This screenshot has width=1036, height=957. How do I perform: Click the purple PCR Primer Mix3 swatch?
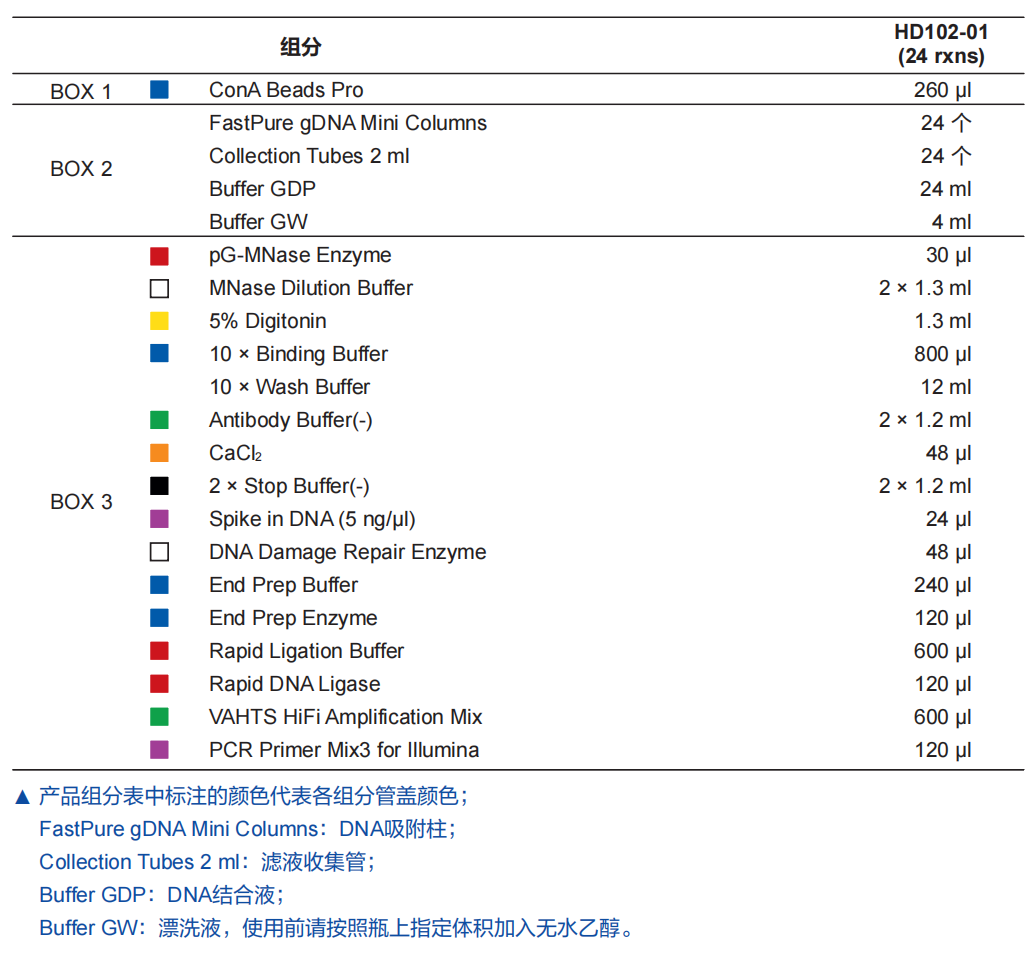point(158,749)
